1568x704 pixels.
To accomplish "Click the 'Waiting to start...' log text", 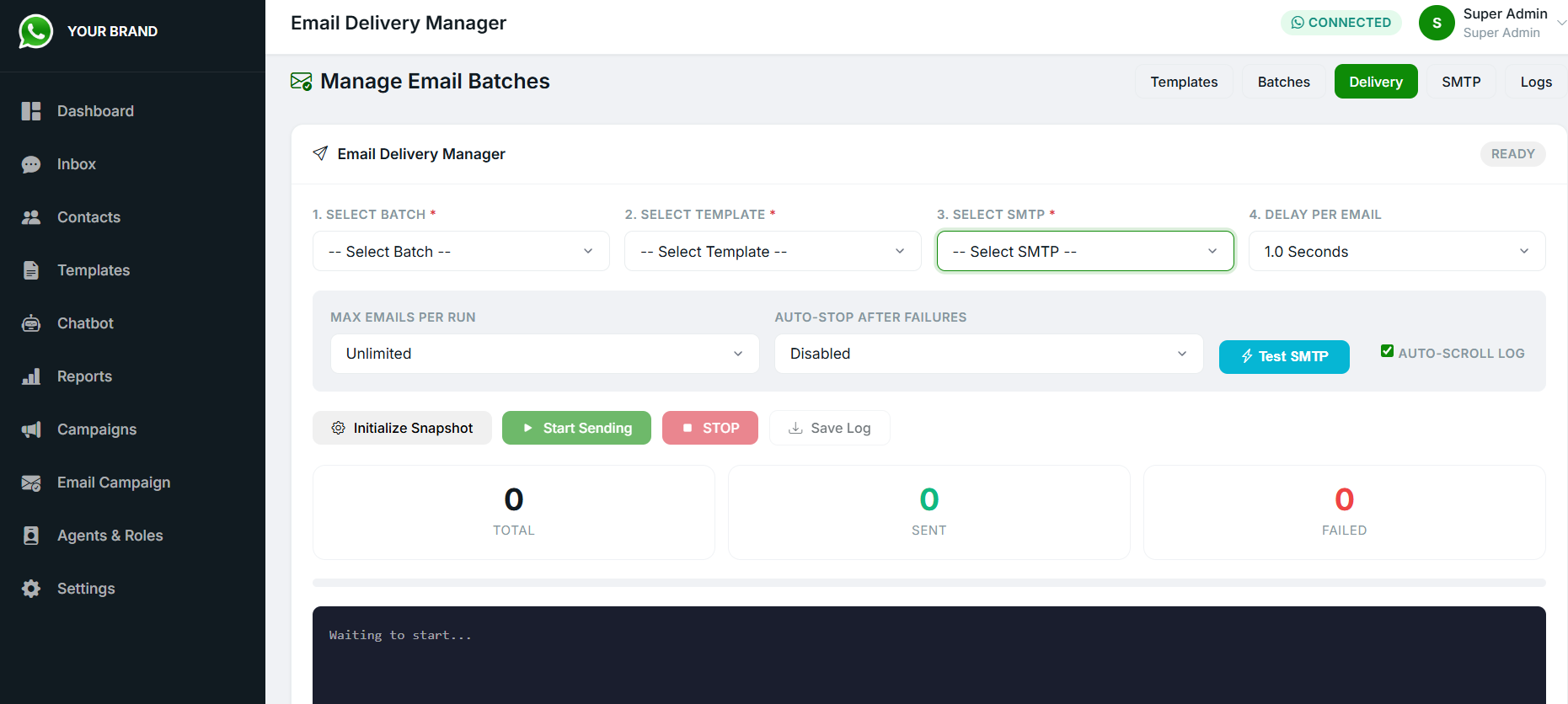I will click(400, 635).
